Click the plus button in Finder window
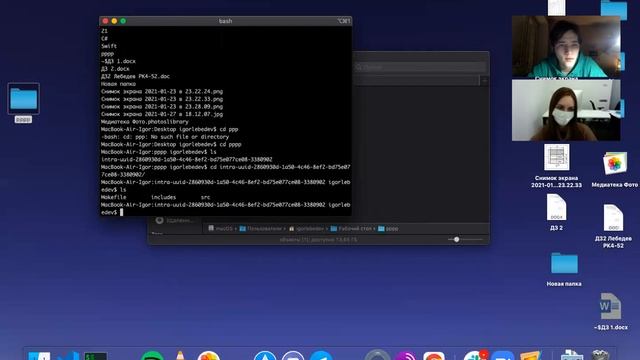Viewport: 640px width, 360px height. tap(484, 81)
